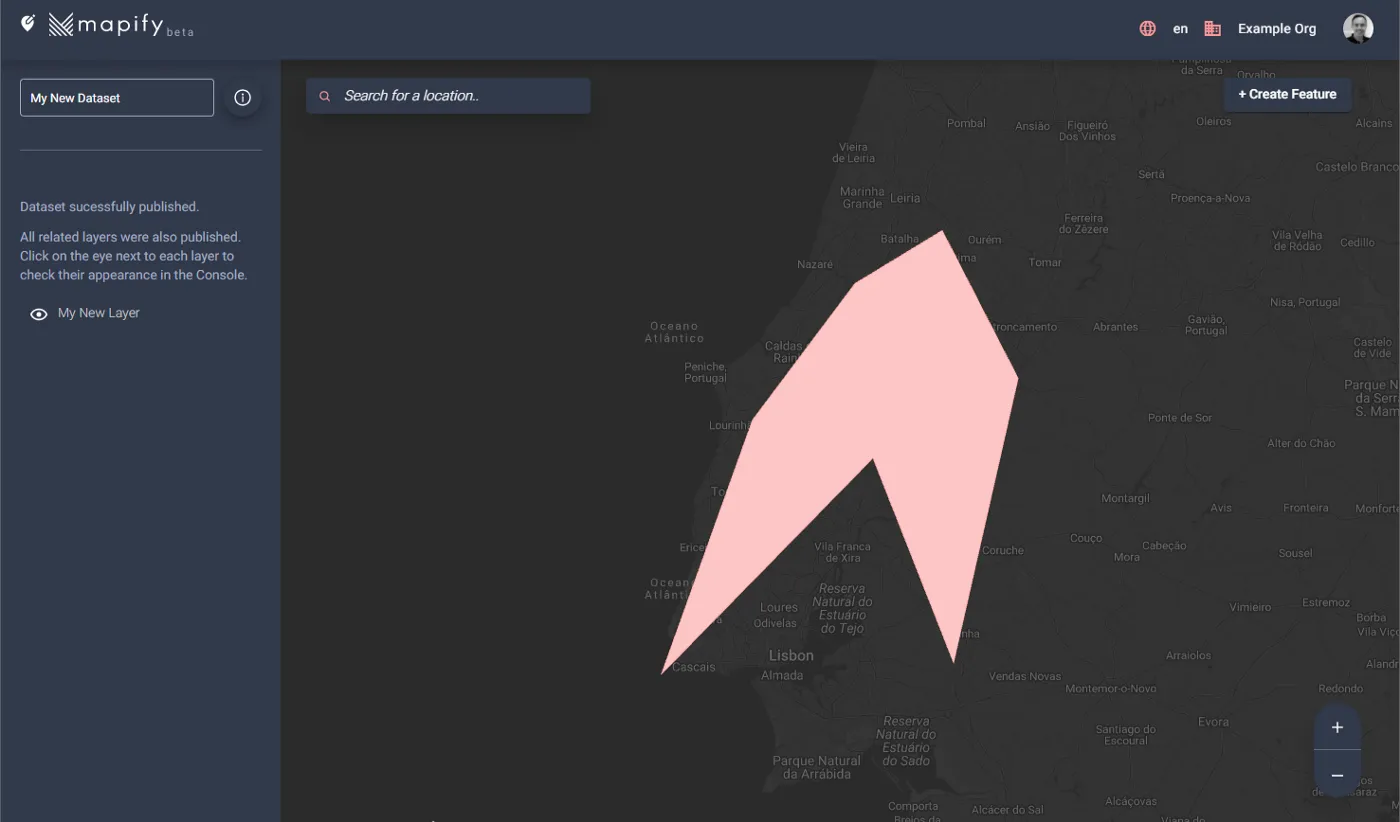
Task: Click the Coruche label on the map
Action: 1003,551
